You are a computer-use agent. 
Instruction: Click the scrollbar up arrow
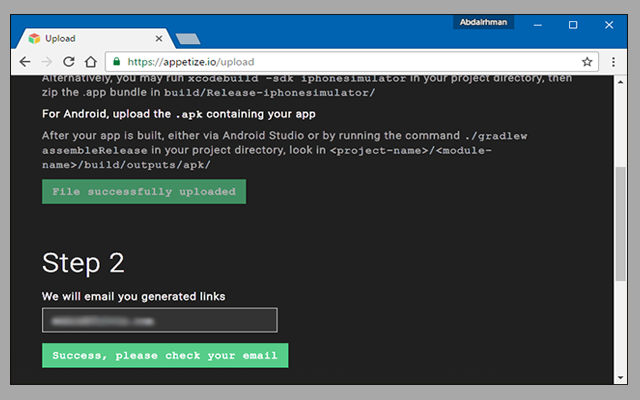pos(622,82)
